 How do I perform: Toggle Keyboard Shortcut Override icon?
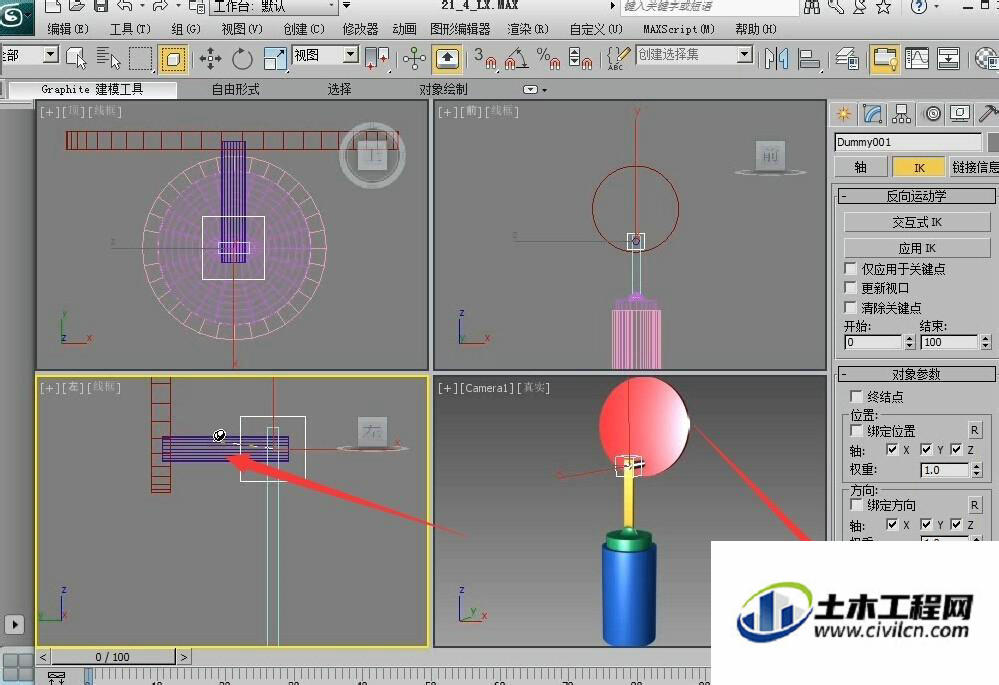[x=447, y=59]
